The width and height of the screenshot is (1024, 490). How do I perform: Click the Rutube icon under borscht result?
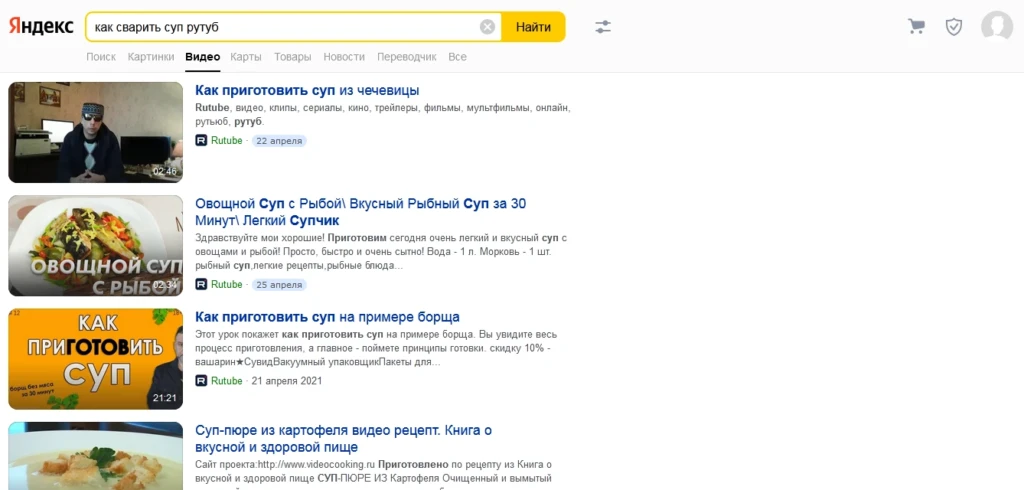[201, 380]
